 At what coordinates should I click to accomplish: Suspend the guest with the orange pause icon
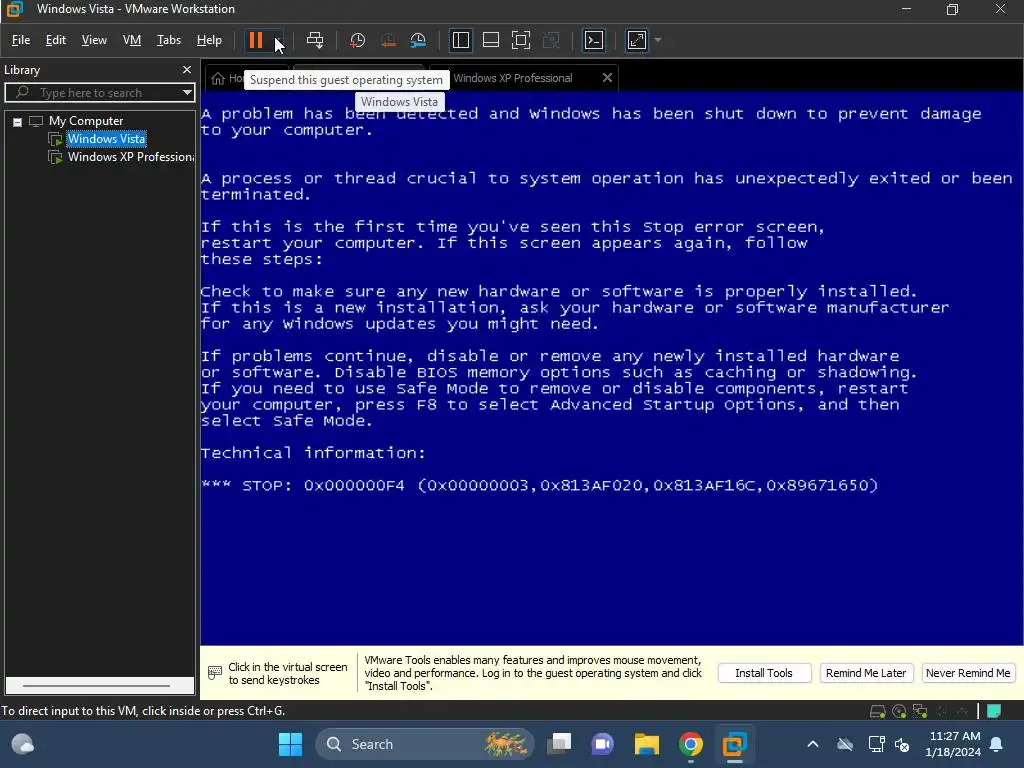(x=255, y=40)
